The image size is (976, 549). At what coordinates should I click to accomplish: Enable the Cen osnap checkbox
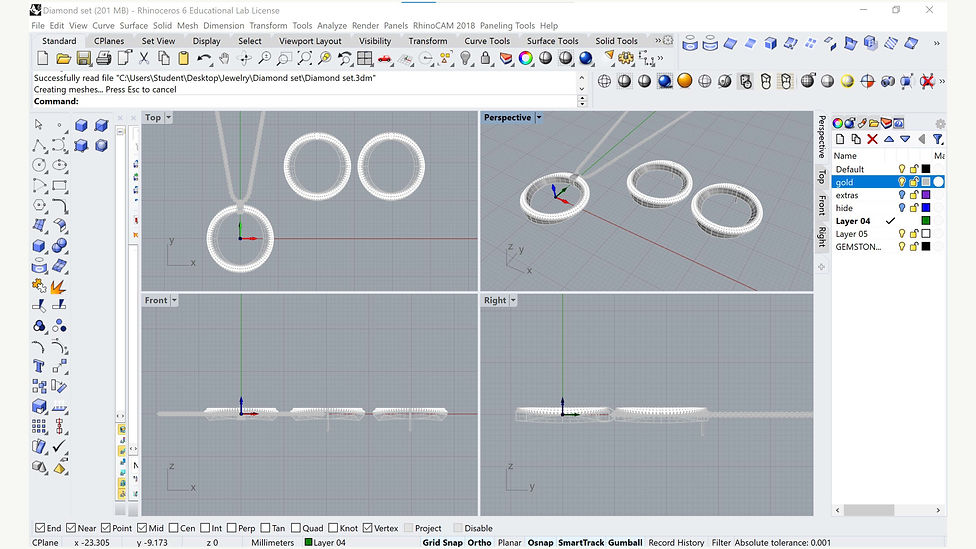coord(174,528)
